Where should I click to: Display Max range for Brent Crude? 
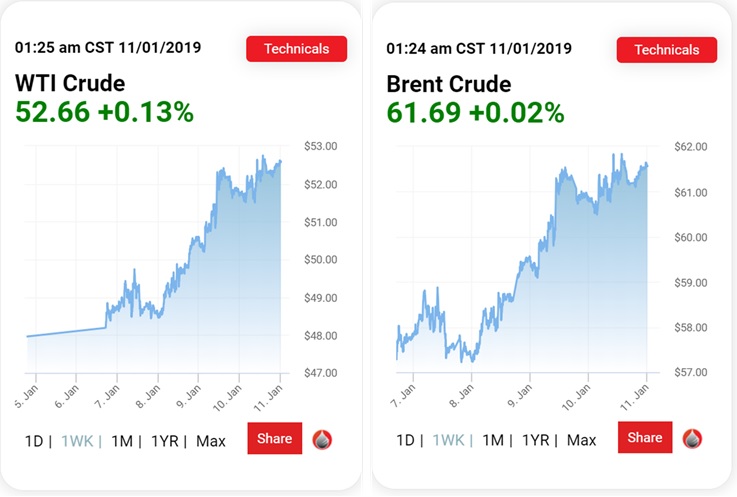[582, 441]
